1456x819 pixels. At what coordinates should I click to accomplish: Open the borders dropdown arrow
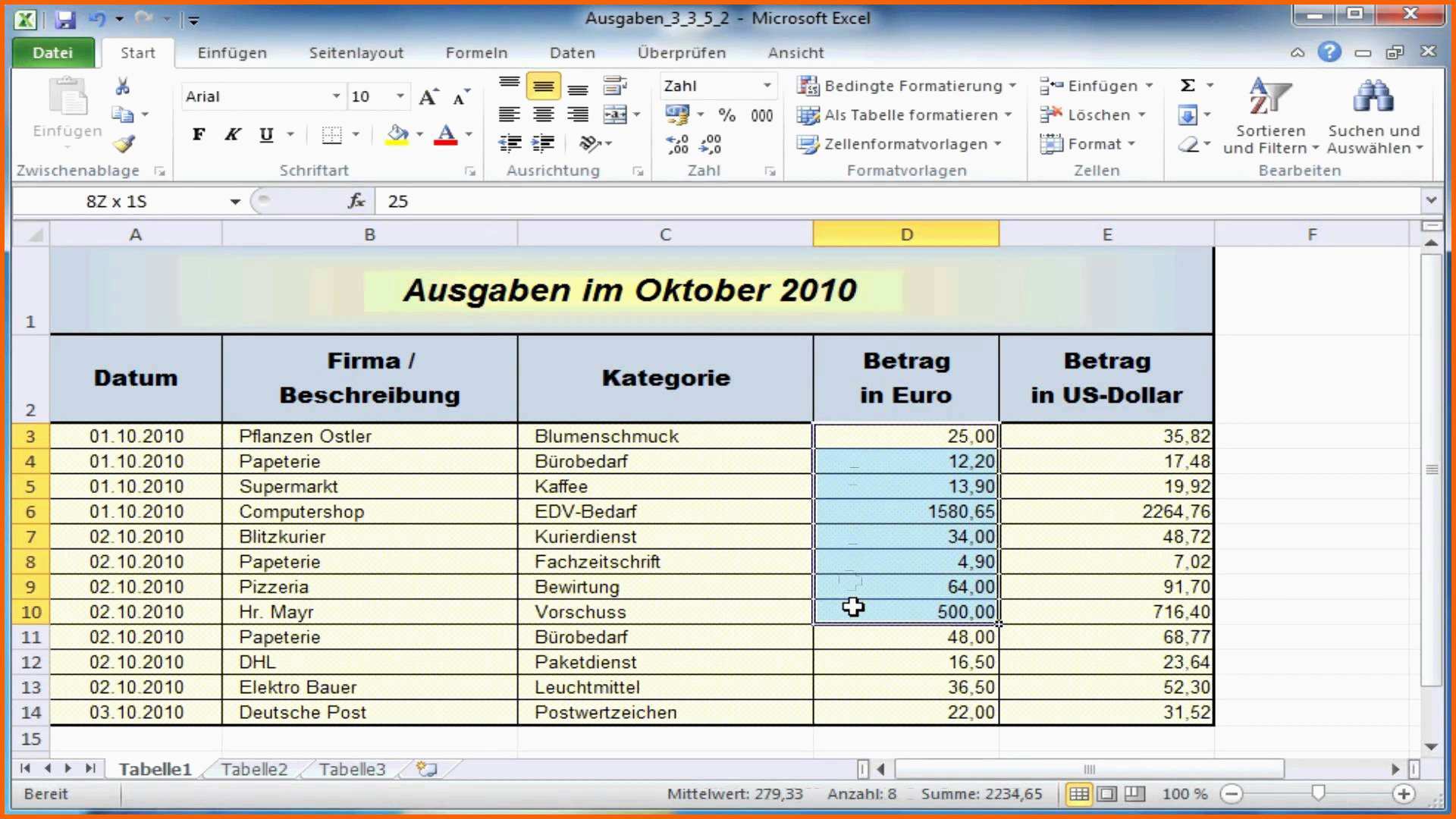pyautogui.click(x=356, y=135)
